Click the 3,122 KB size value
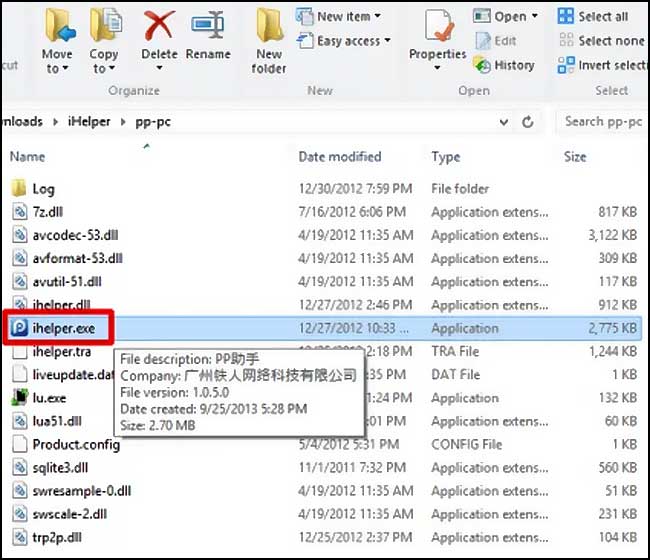 tap(612, 235)
